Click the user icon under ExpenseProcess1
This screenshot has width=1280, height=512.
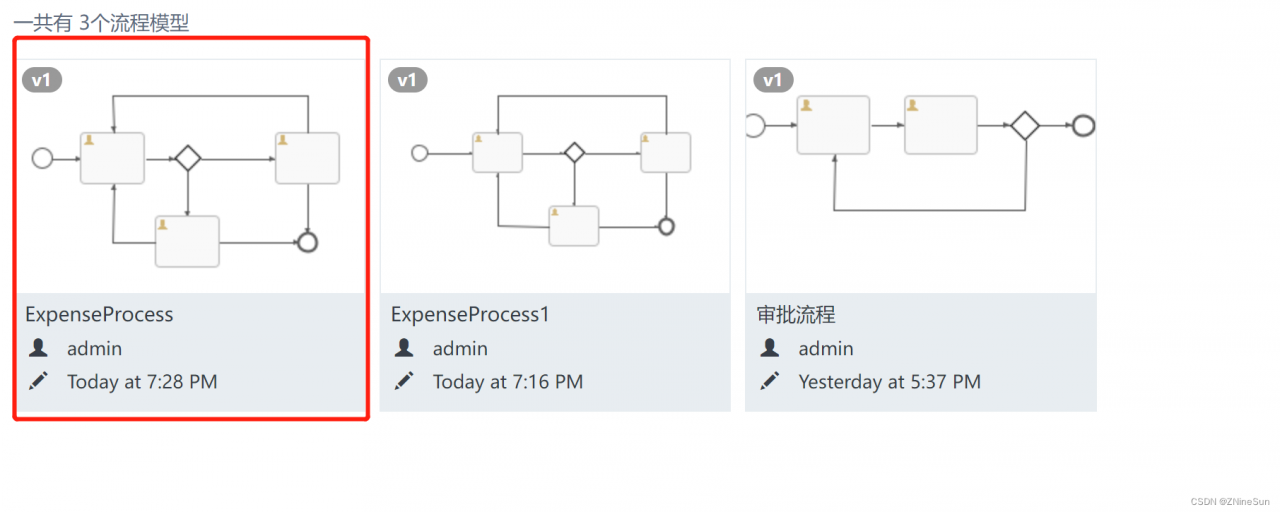[404, 348]
